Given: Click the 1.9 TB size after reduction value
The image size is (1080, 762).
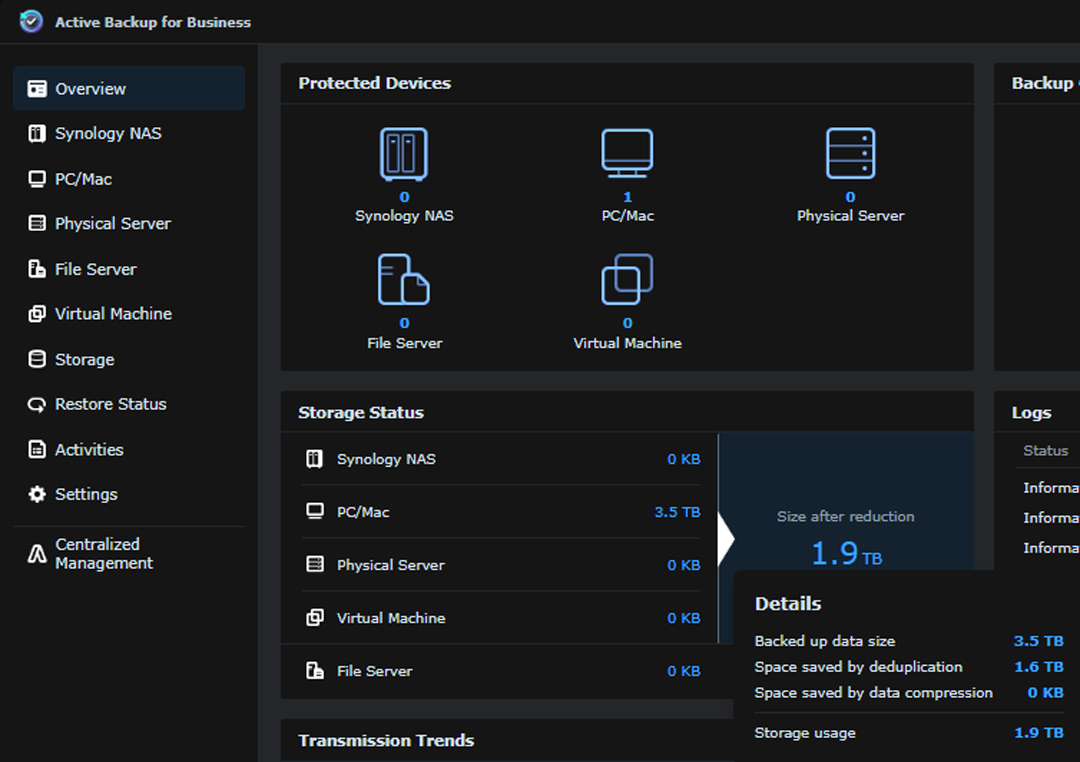Looking at the screenshot, I should (845, 554).
